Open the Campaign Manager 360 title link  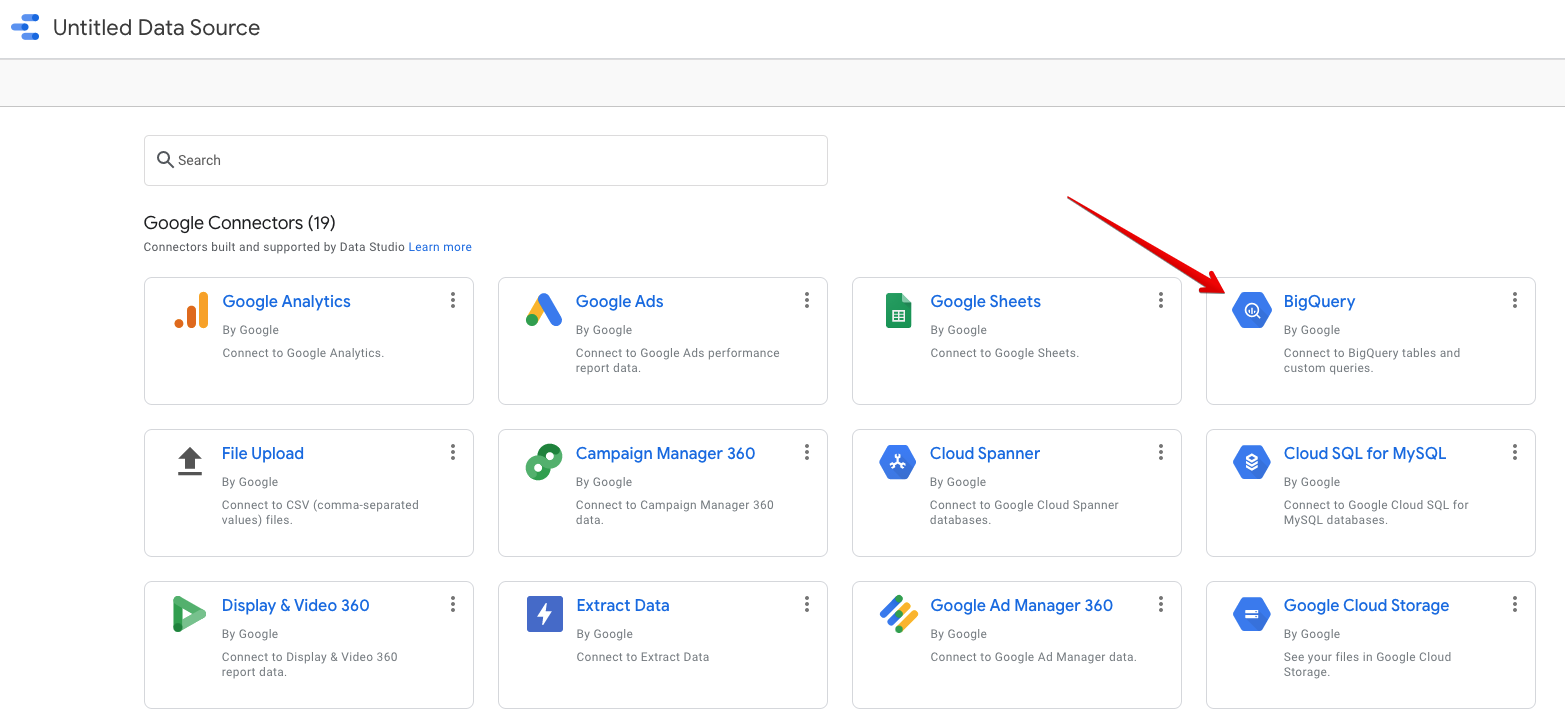click(665, 454)
